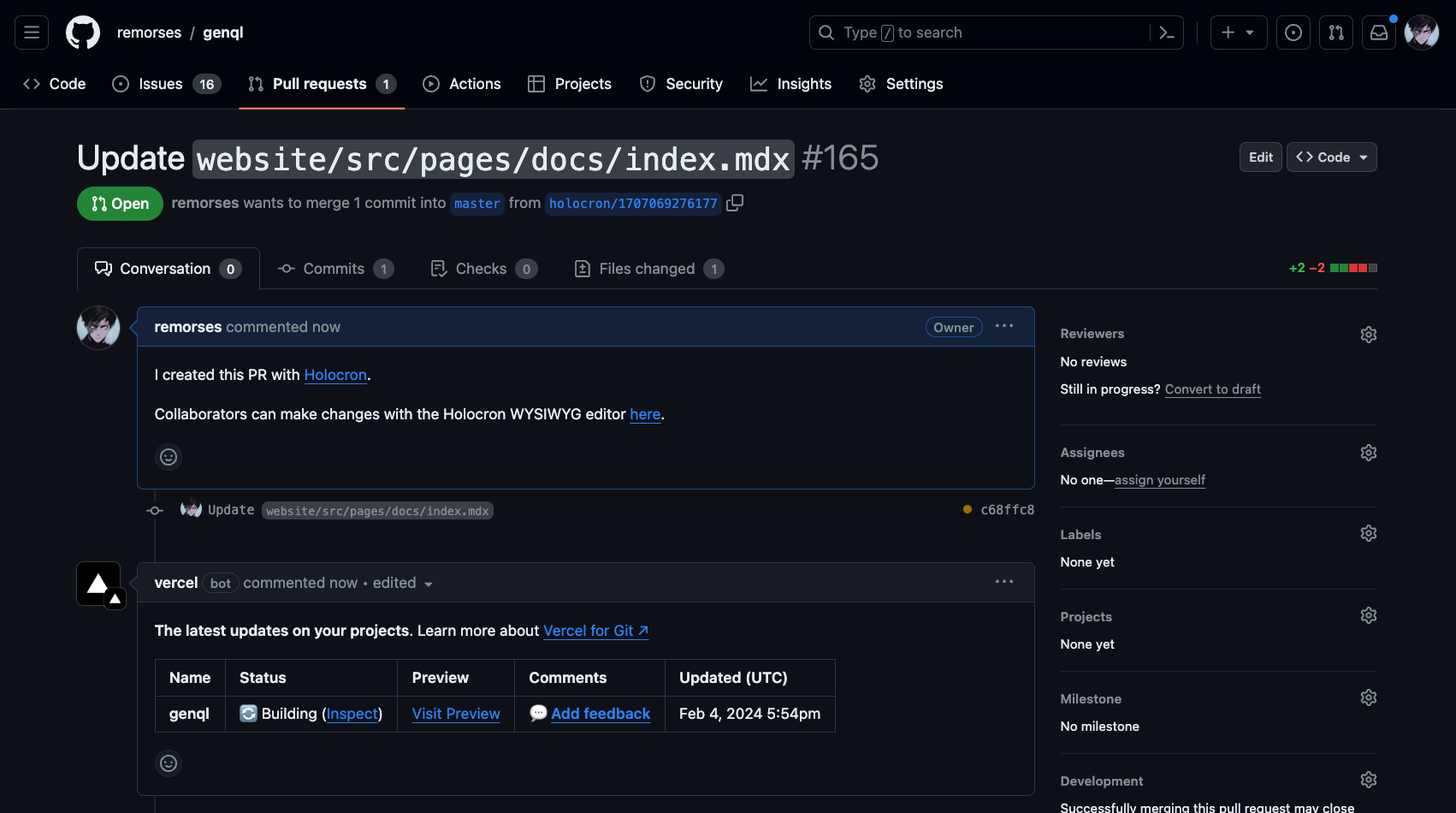Open Assignees settings gear
Screen dimensions: 1456x813
pyautogui.click(x=1369, y=453)
